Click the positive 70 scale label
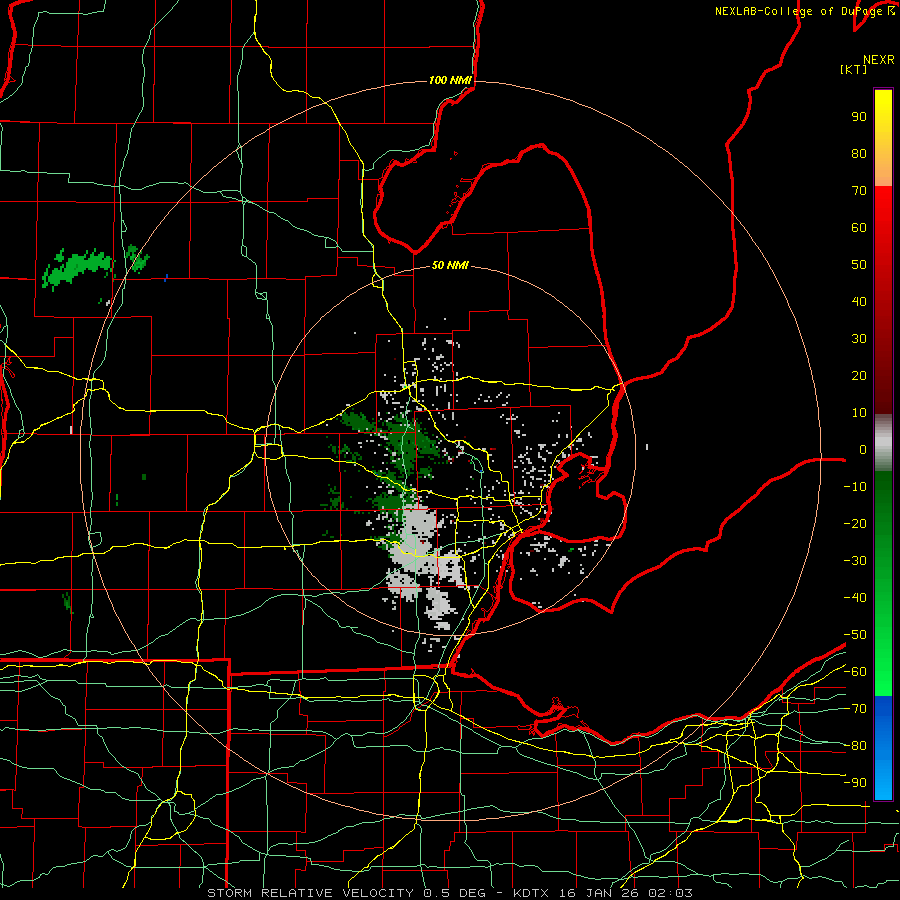 pos(859,190)
